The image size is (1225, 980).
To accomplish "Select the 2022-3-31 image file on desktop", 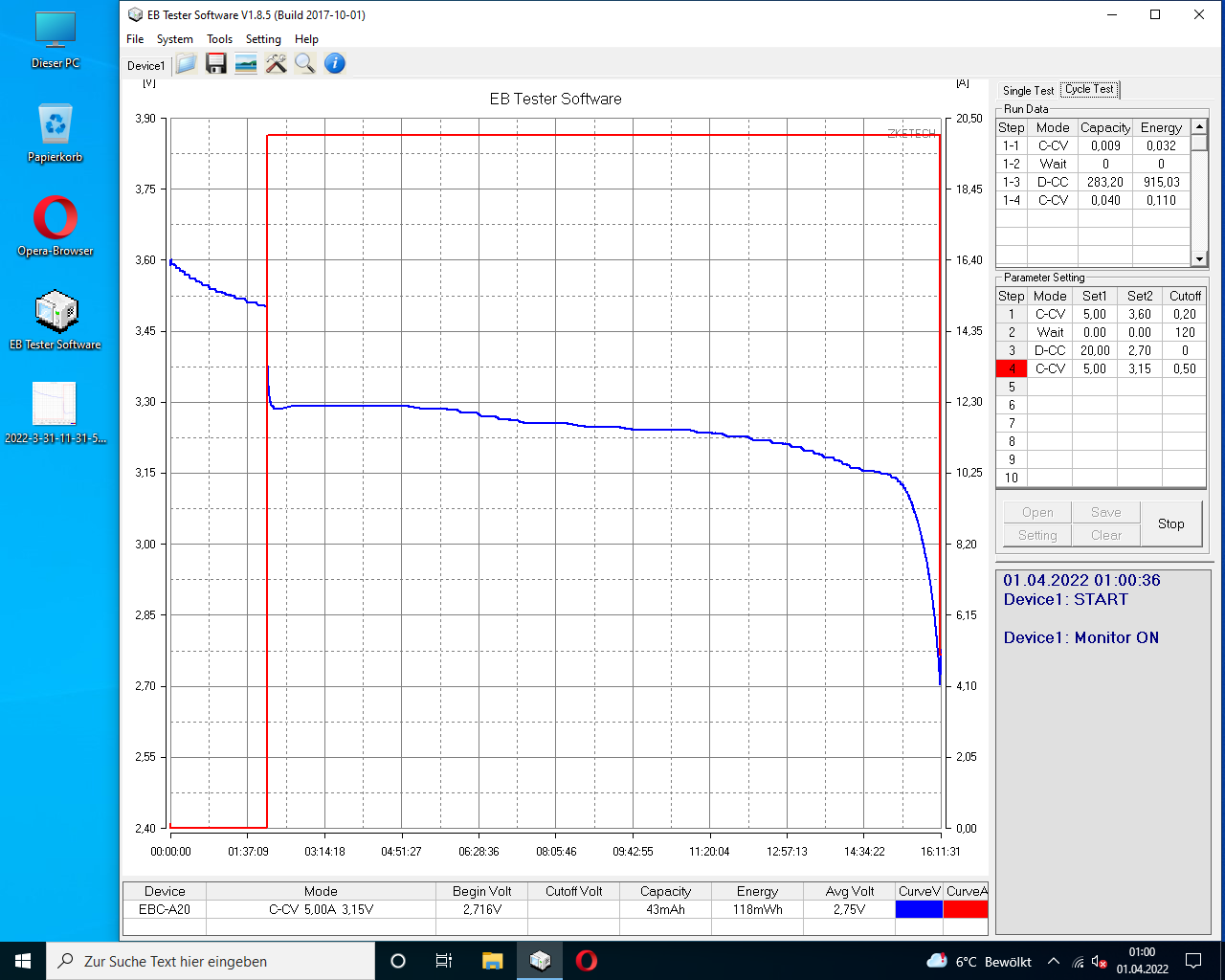I will click(x=56, y=413).
